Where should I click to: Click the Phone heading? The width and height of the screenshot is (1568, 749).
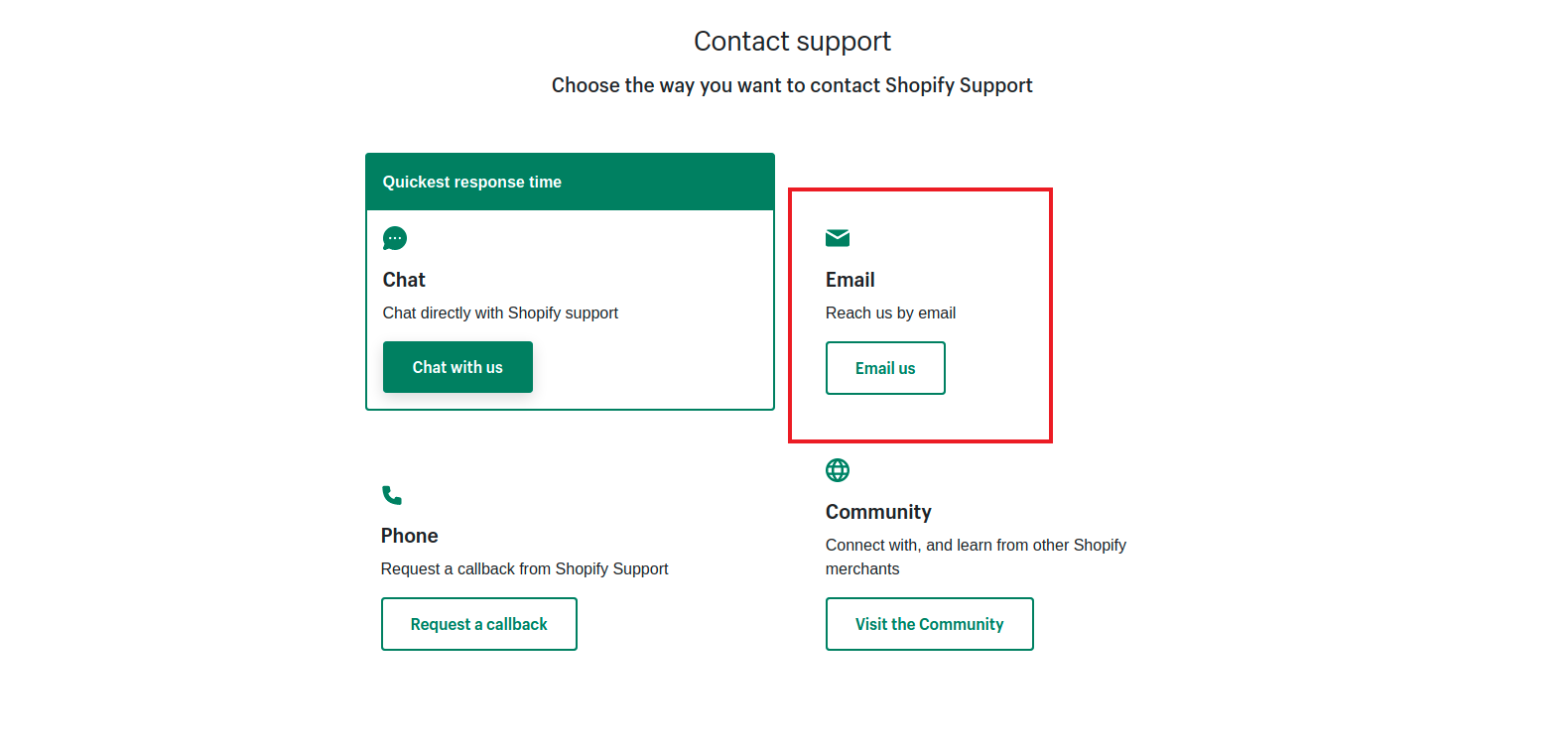pyautogui.click(x=409, y=536)
